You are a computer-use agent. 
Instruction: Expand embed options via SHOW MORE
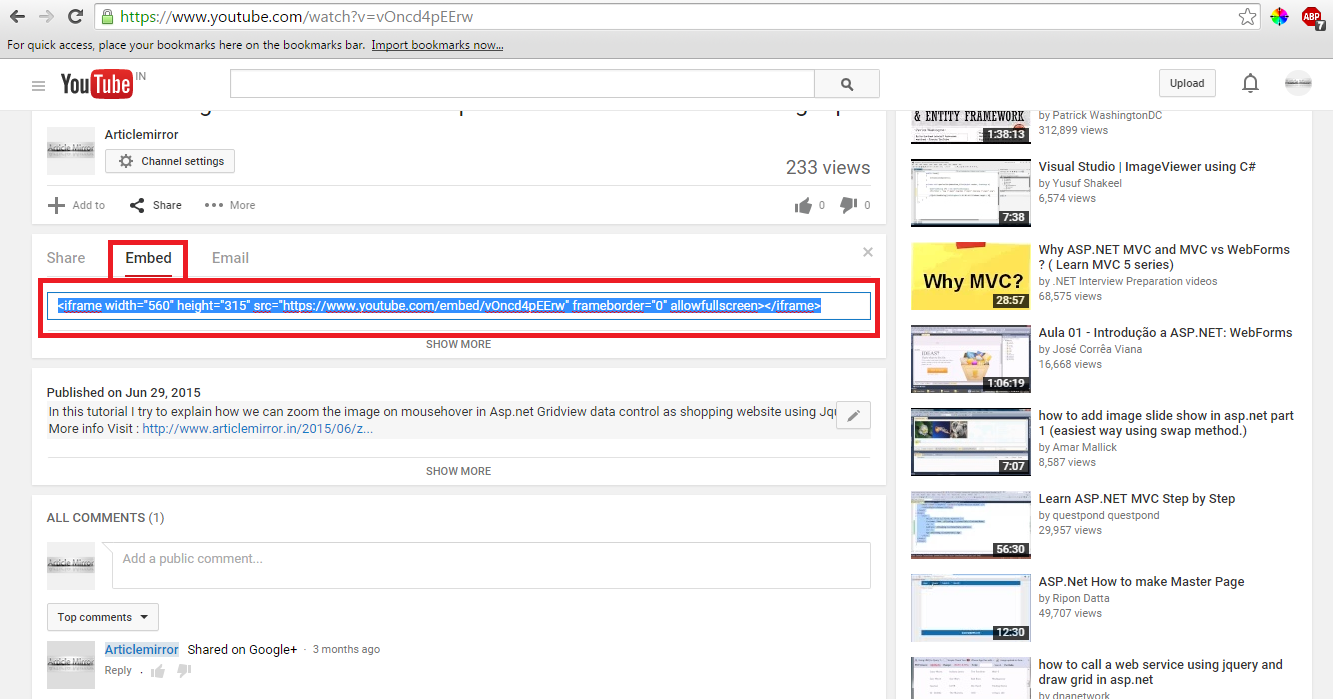tap(458, 343)
